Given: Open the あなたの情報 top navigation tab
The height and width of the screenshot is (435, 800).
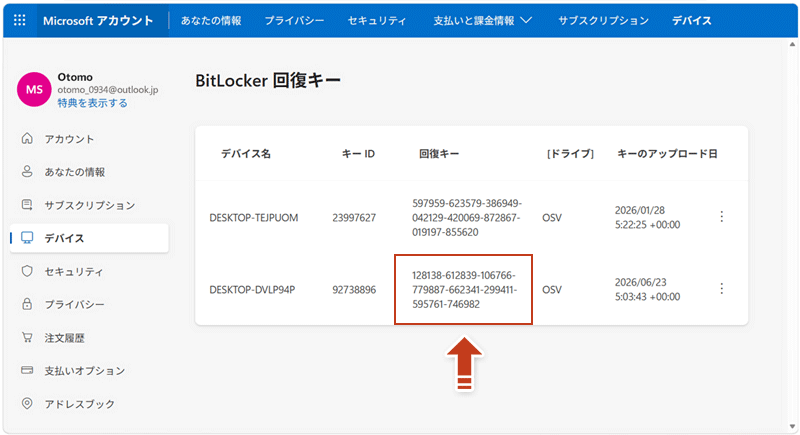Looking at the screenshot, I should point(211,20).
